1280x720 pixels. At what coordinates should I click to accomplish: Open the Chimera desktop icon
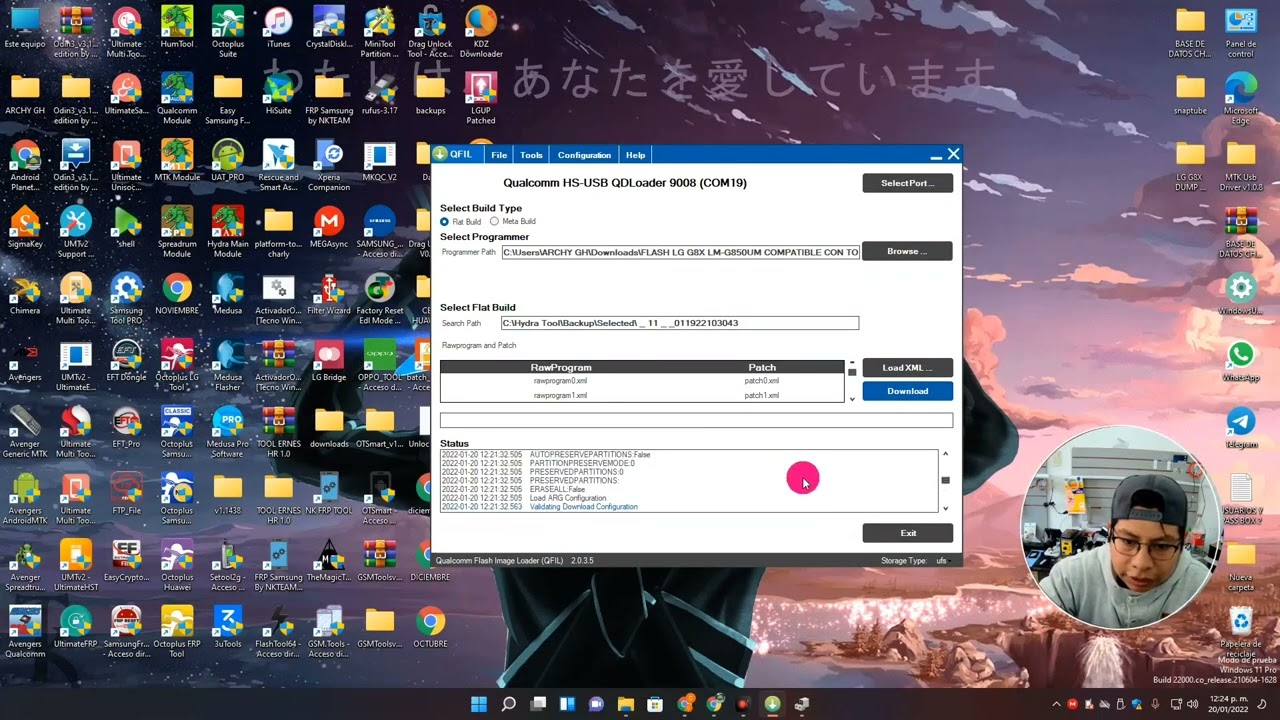tap(25, 294)
